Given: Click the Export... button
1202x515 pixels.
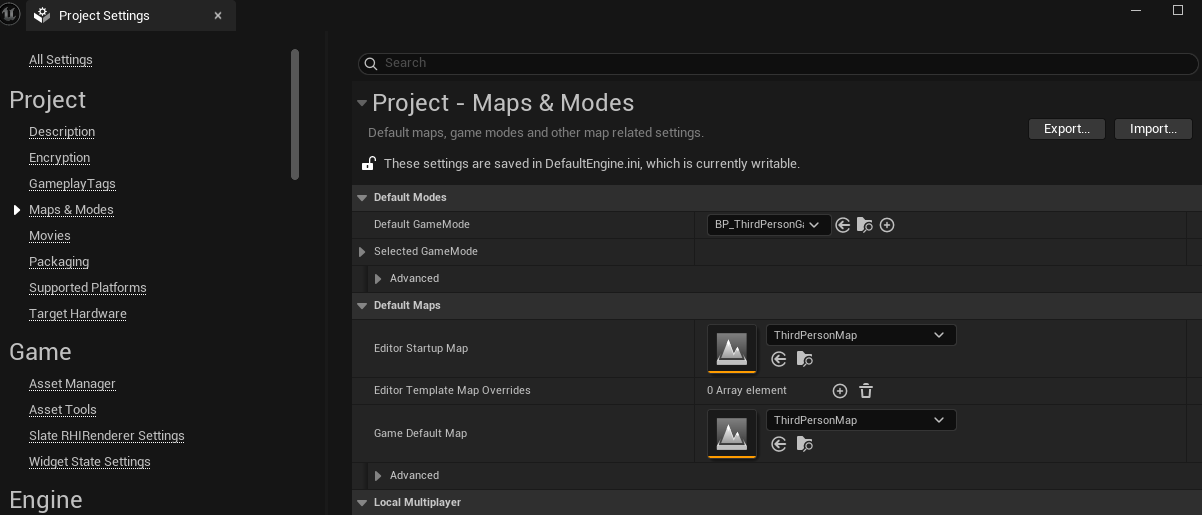Looking at the screenshot, I should pos(1066,129).
